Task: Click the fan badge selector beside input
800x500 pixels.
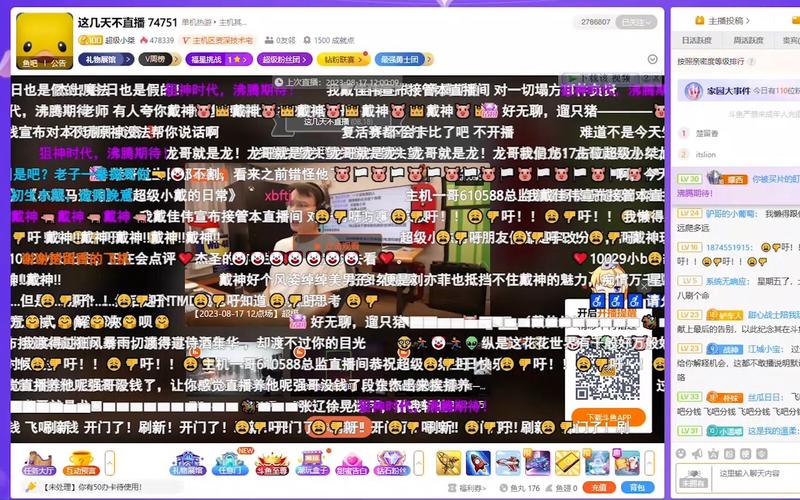Action: [693, 478]
